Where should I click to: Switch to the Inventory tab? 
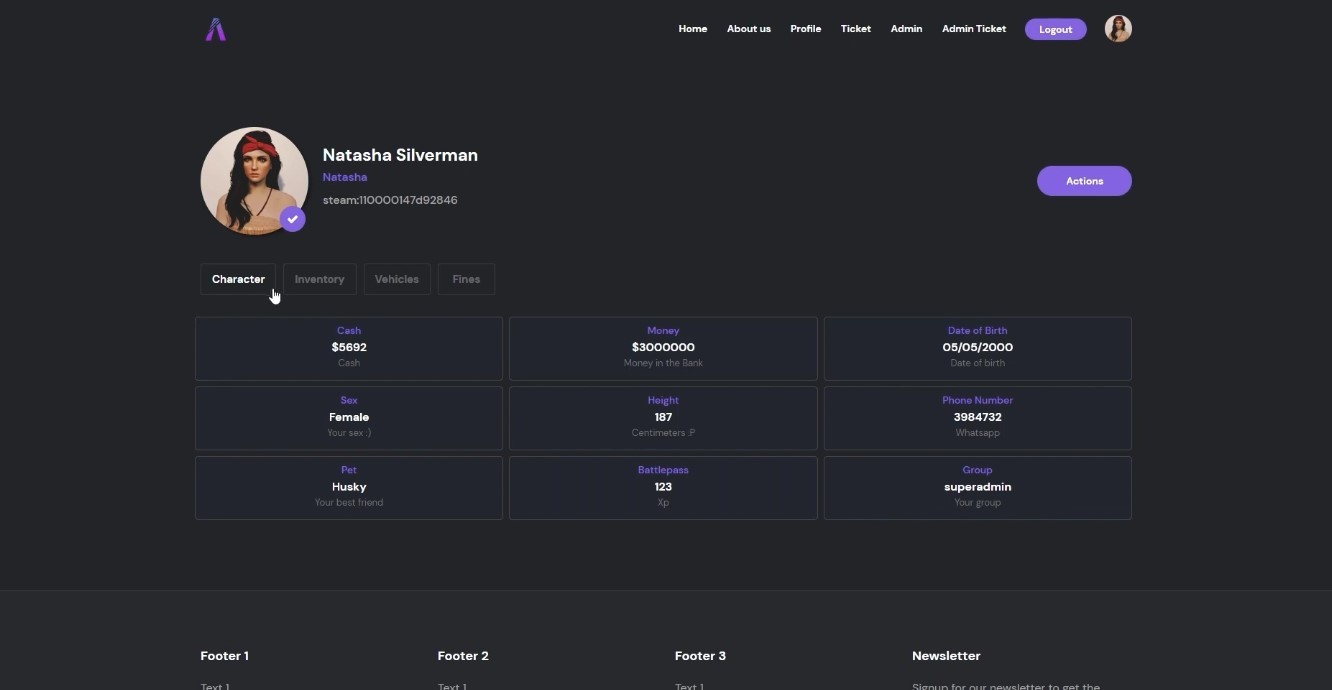coord(320,279)
